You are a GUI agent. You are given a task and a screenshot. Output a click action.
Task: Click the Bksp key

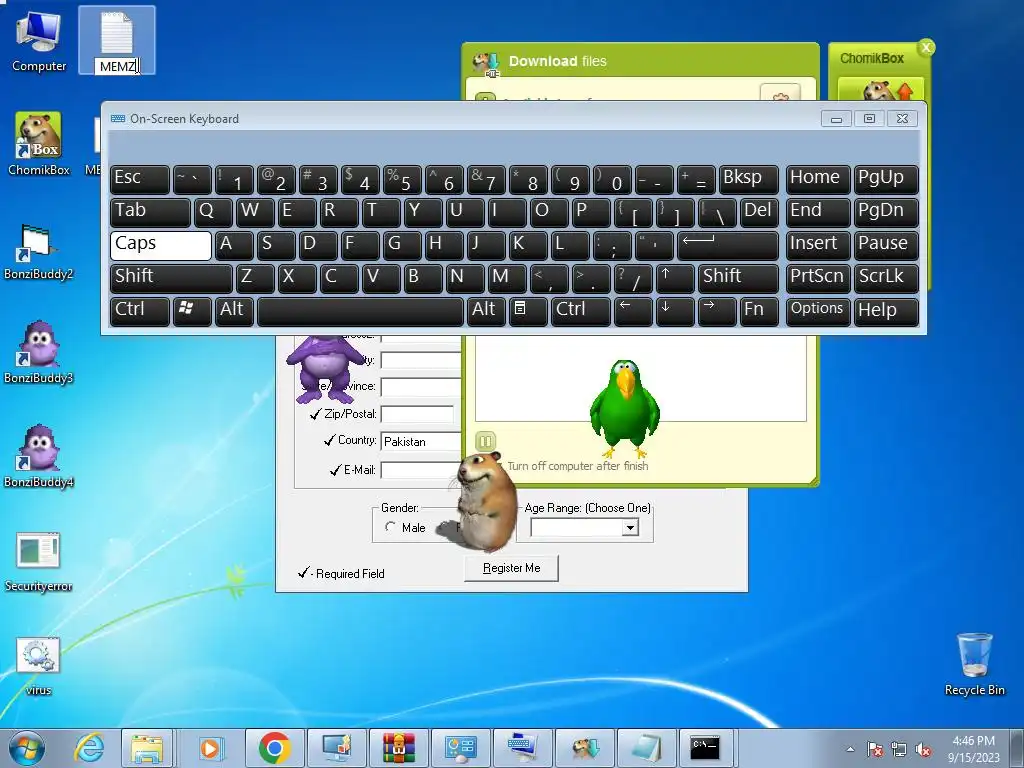point(748,180)
